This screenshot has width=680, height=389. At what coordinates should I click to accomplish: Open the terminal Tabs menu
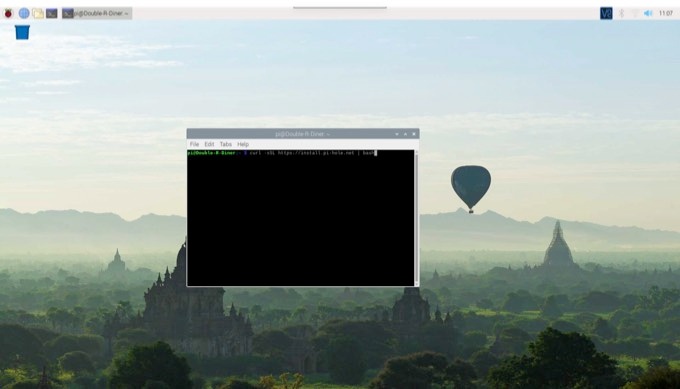click(x=226, y=144)
